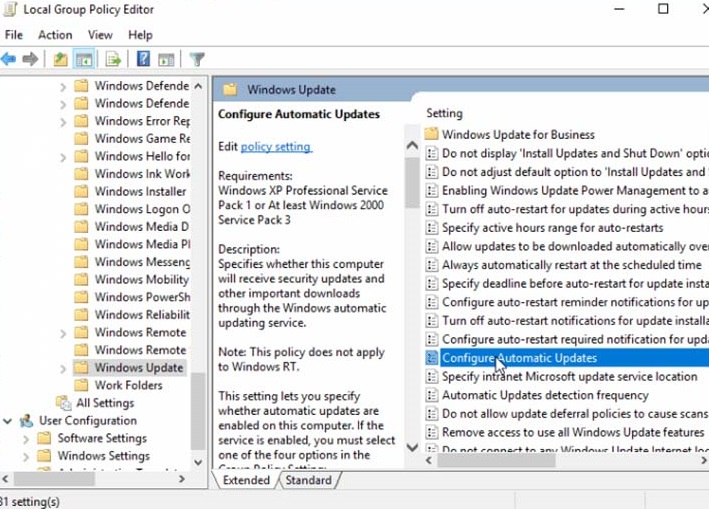This screenshot has height=509, width=709.
Task: Open the Help menu
Action: click(x=140, y=35)
